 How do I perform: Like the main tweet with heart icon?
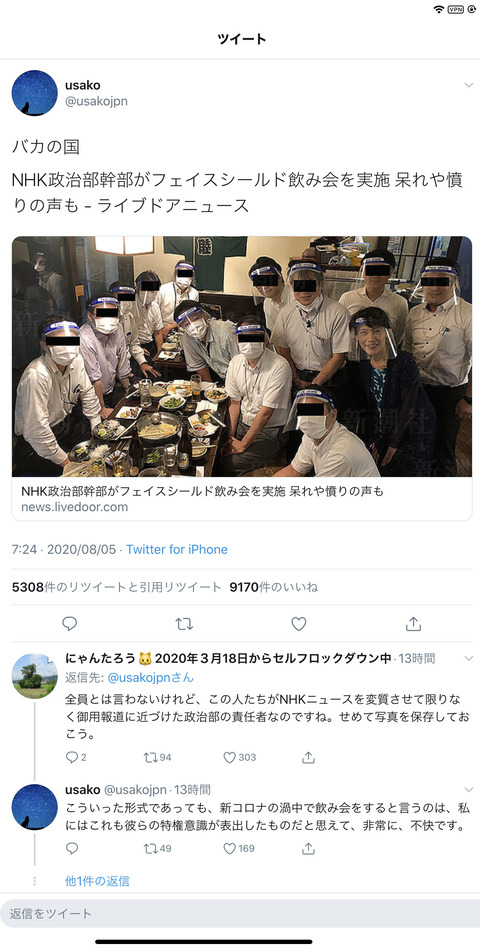tap(299, 623)
